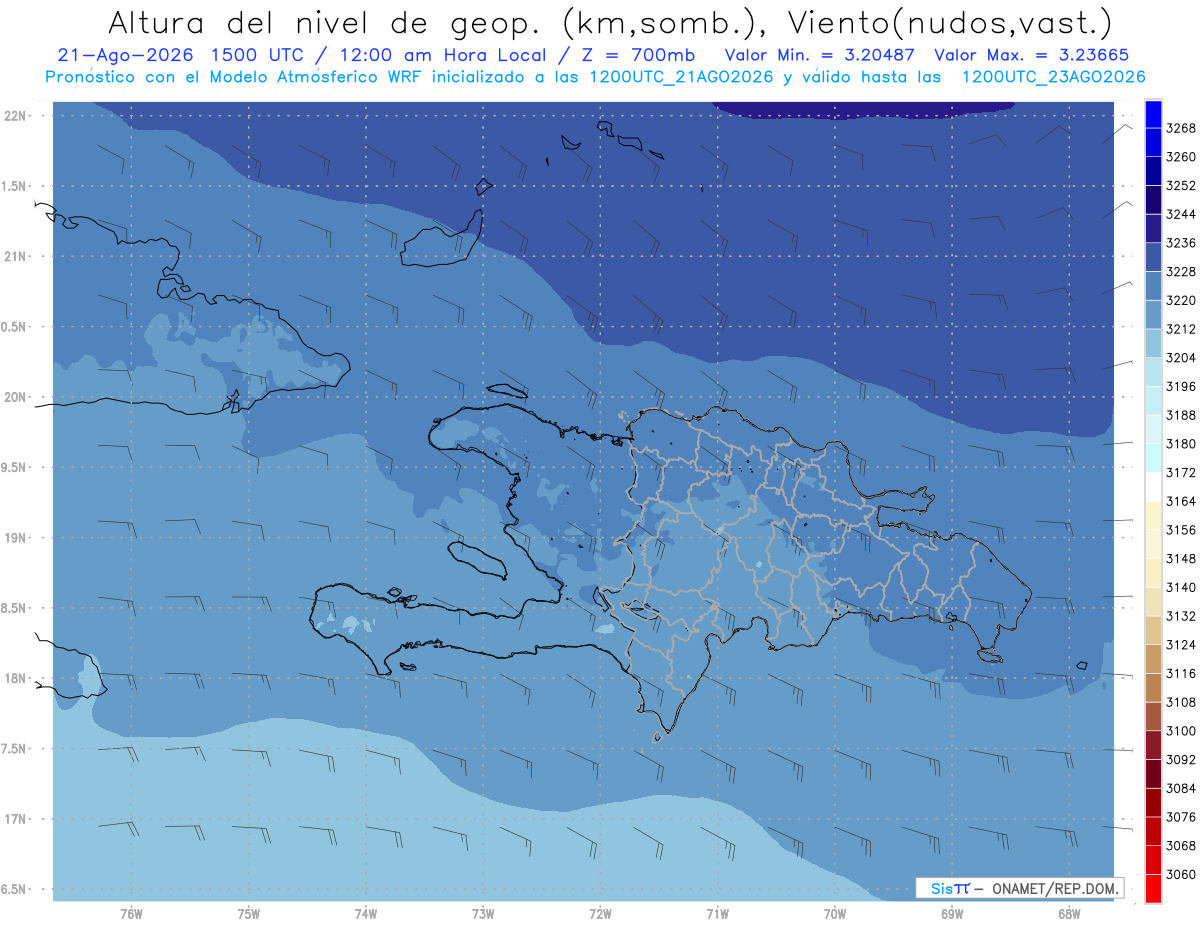Click the legend value '3252'

tap(1181, 186)
